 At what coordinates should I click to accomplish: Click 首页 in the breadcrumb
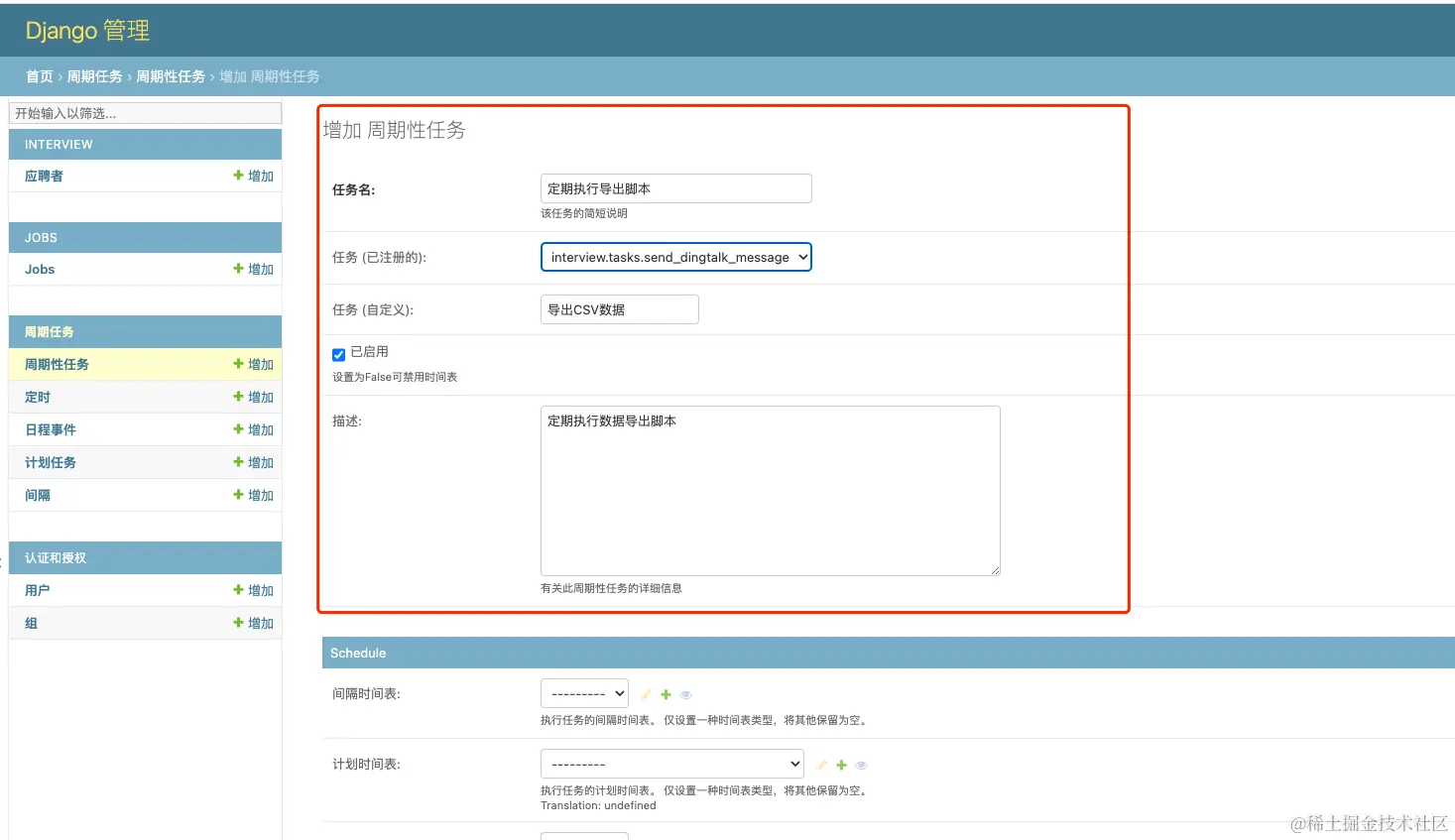(x=40, y=76)
